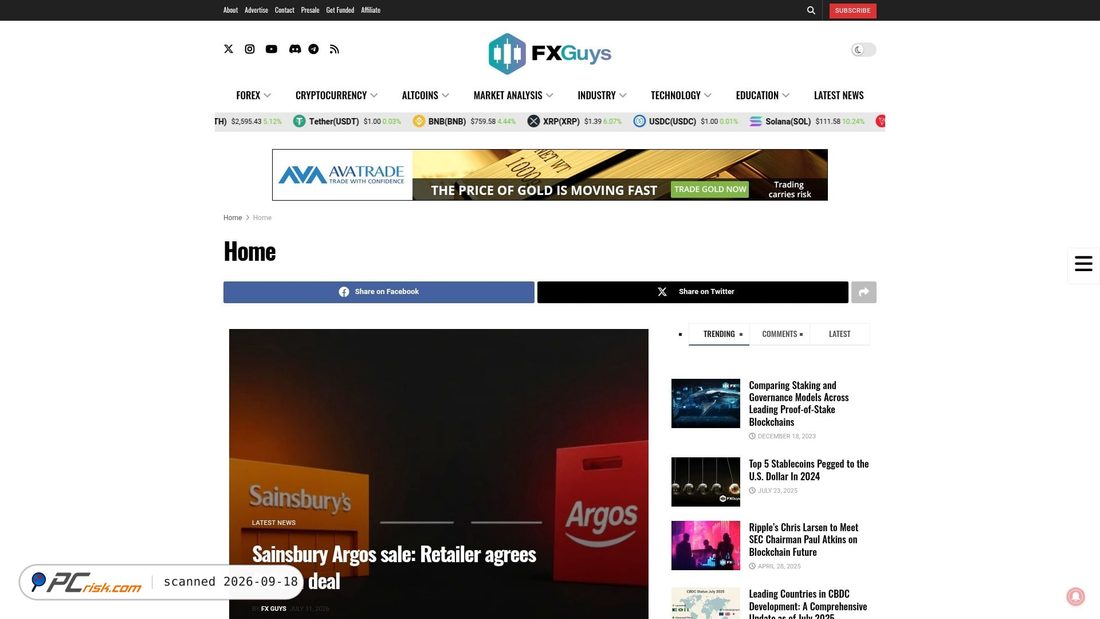Click the stablecoins article thumbnail
This screenshot has width=1100, height=619.
coord(705,482)
